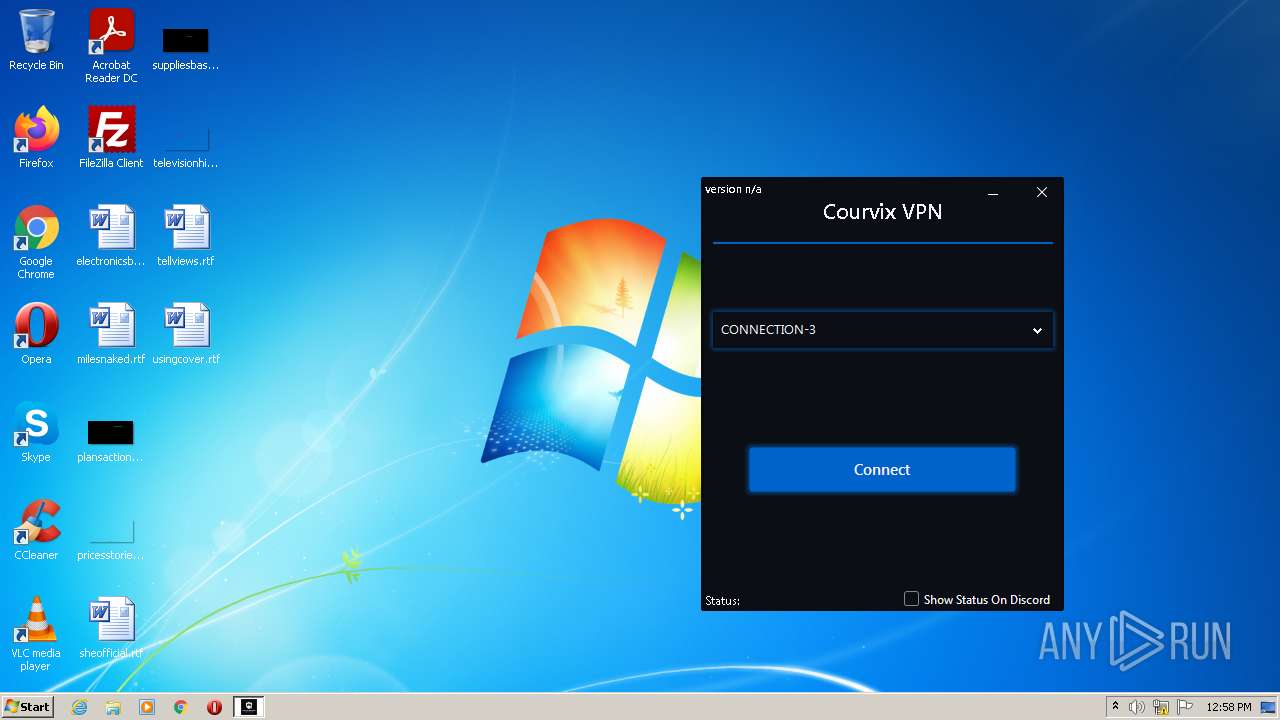This screenshot has height=720, width=1280.
Task: Click the 'Status:' label in VPN window
Action: pyautogui.click(x=722, y=601)
